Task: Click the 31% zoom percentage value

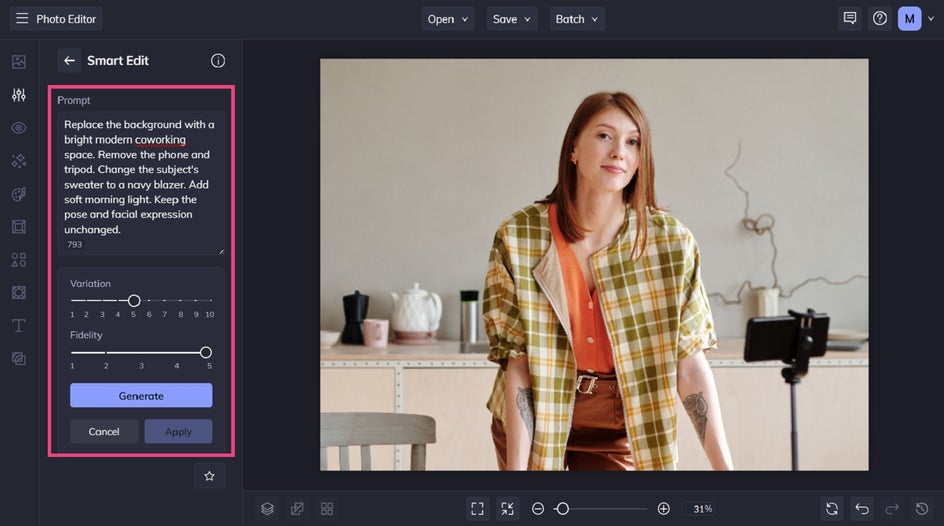Action: point(703,509)
